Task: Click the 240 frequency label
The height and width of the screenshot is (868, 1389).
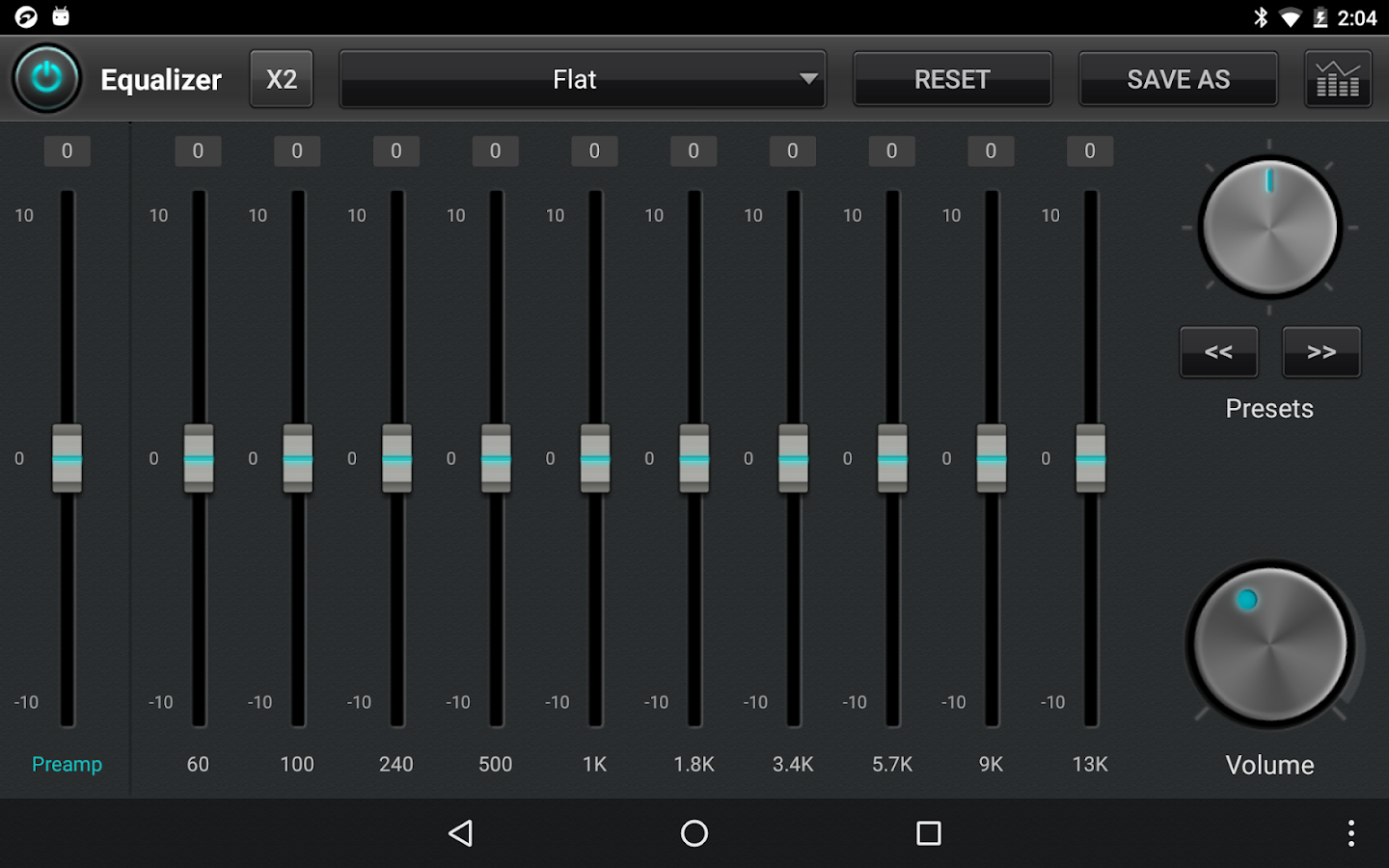Action: point(396,764)
